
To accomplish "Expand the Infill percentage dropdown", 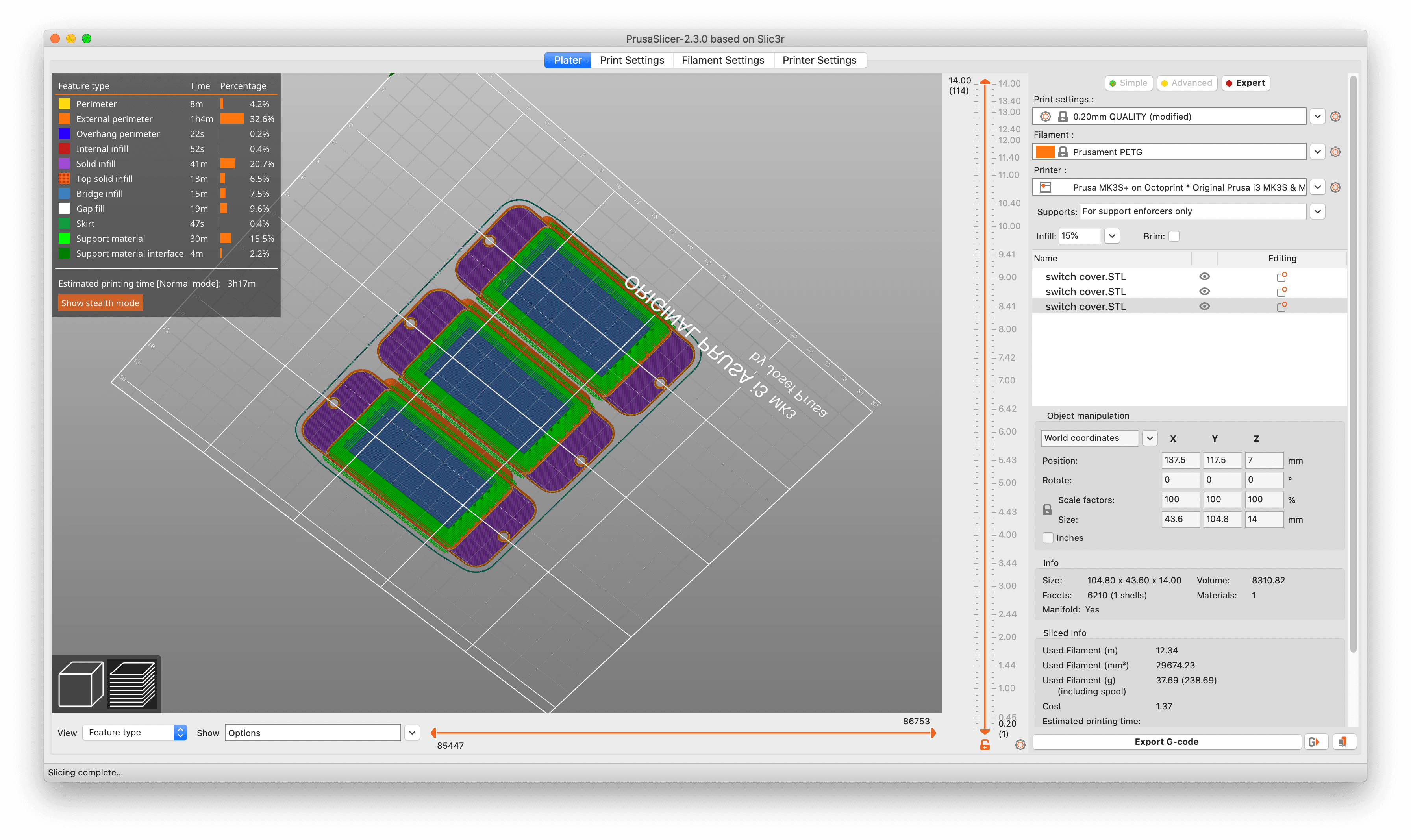I will click(x=1111, y=236).
